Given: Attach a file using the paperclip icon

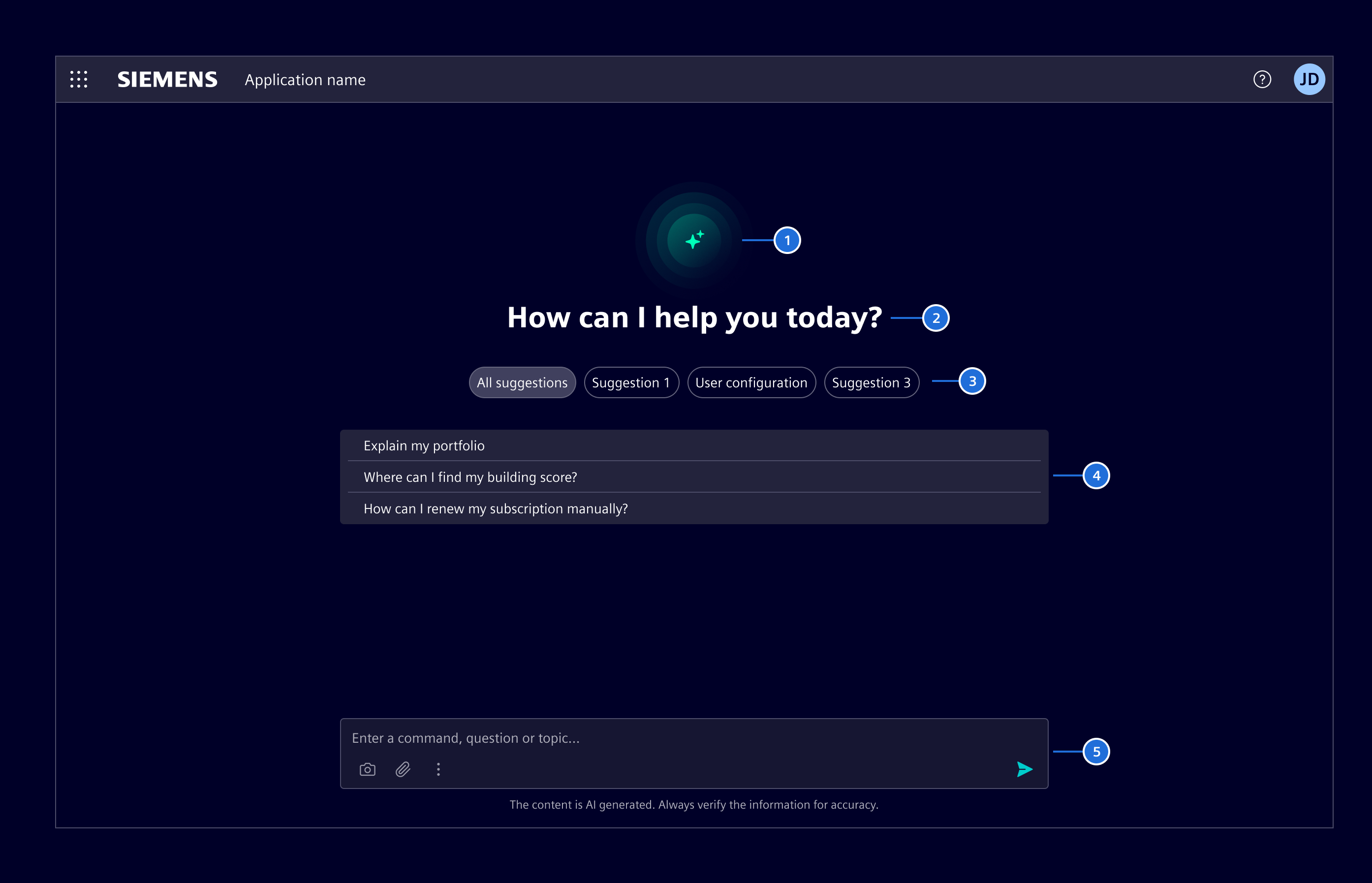Looking at the screenshot, I should pos(403,769).
